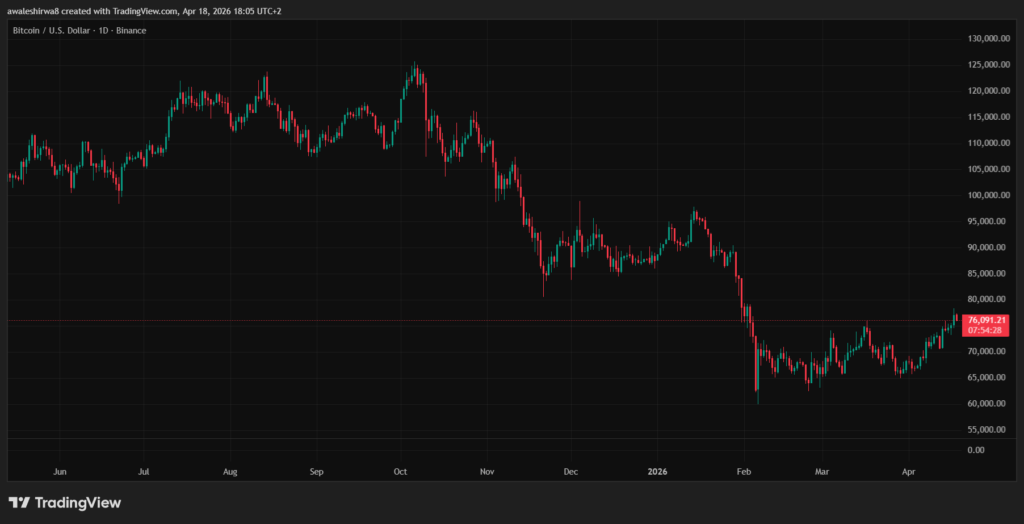Select the Aug marker on the time axis
This screenshot has width=1024, height=524.
click(230, 470)
